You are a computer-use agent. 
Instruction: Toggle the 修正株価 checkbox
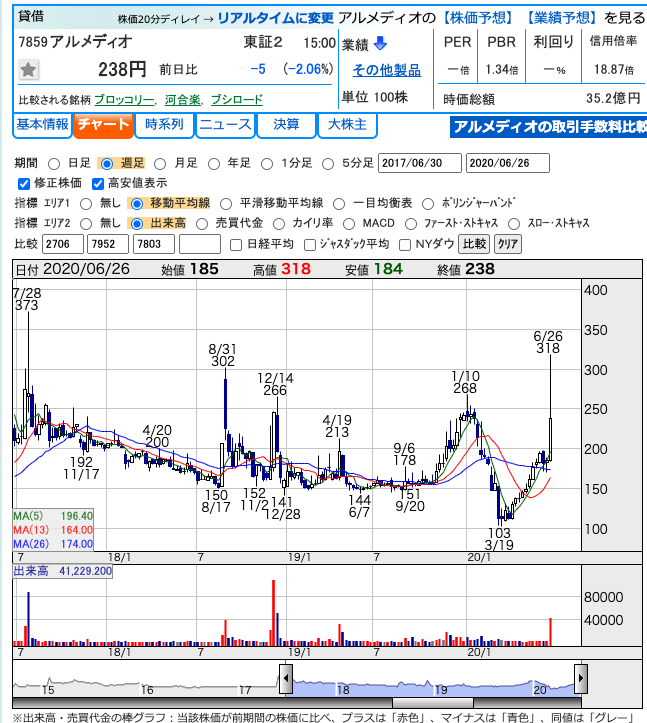pos(24,184)
